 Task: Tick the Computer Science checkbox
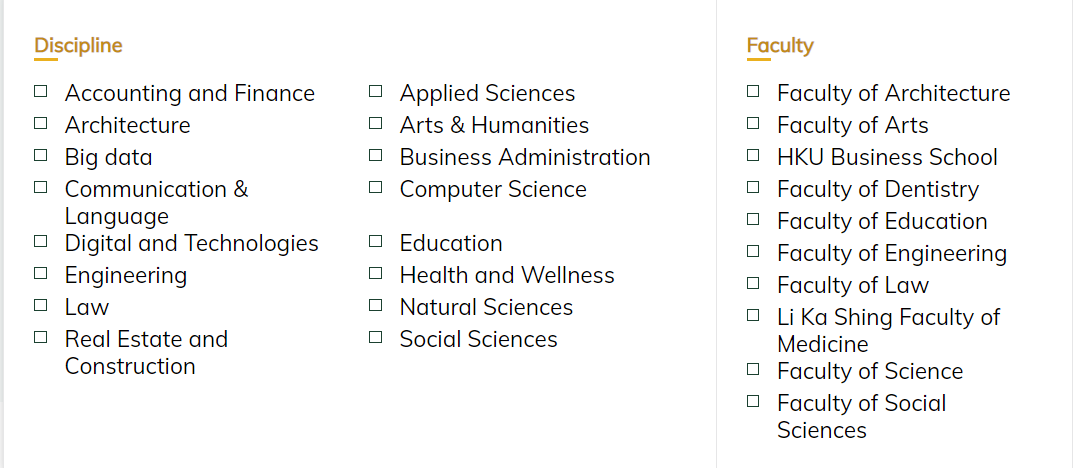click(x=376, y=187)
